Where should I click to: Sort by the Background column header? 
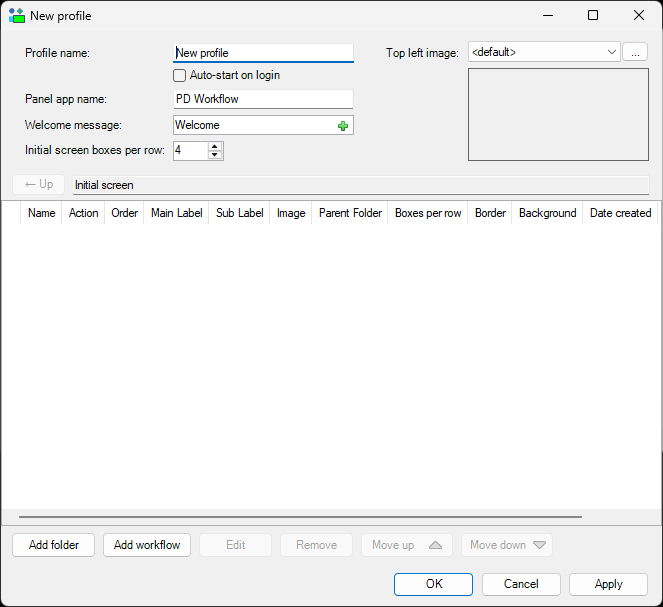pos(548,213)
